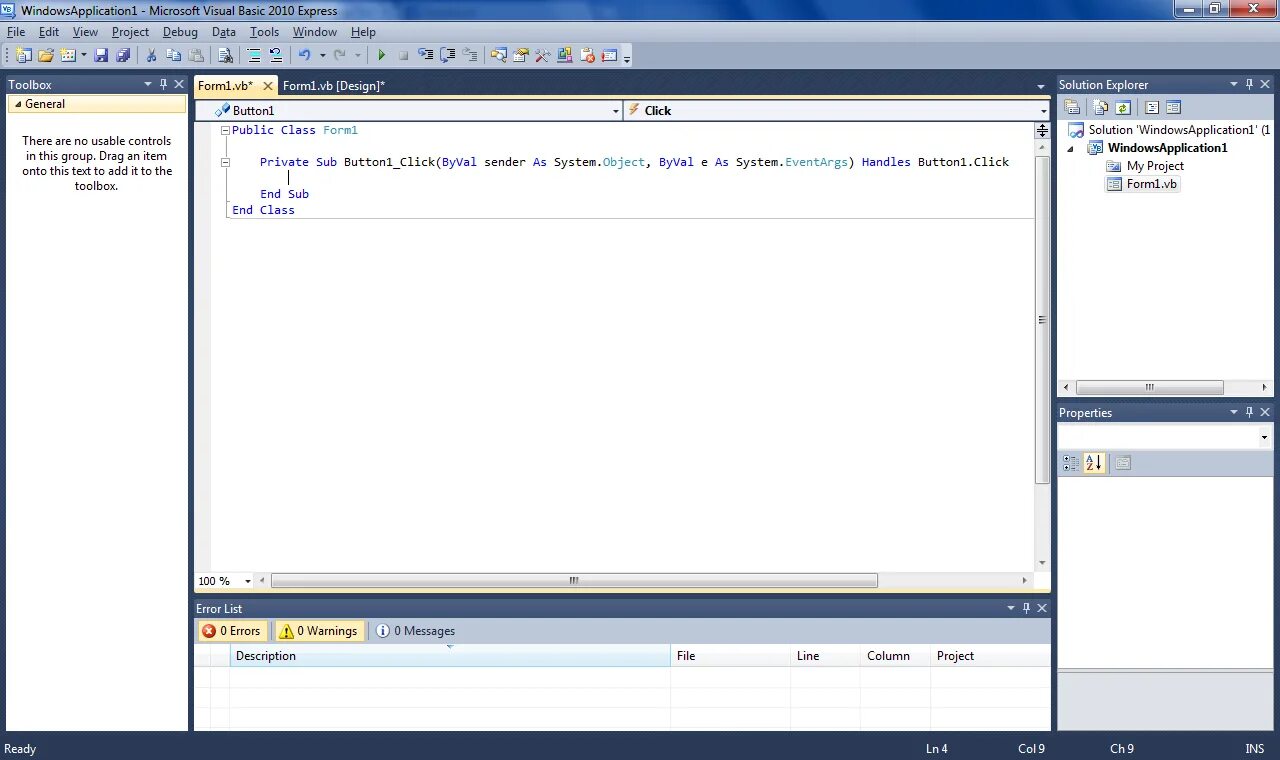Toggle auto-hide pin on Solution Explorer
1280x760 pixels.
pyautogui.click(x=1249, y=85)
